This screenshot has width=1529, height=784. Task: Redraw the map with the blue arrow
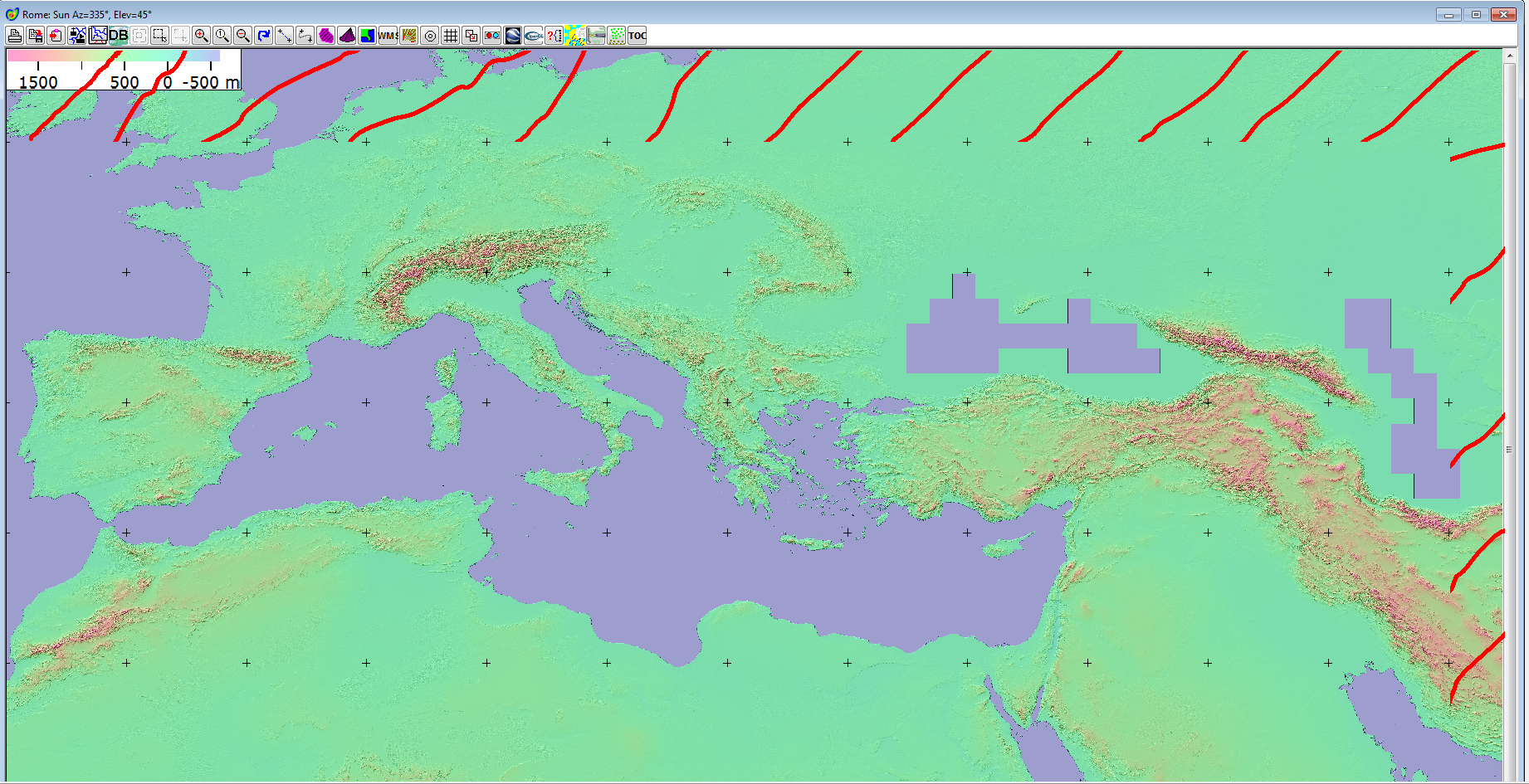264,36
